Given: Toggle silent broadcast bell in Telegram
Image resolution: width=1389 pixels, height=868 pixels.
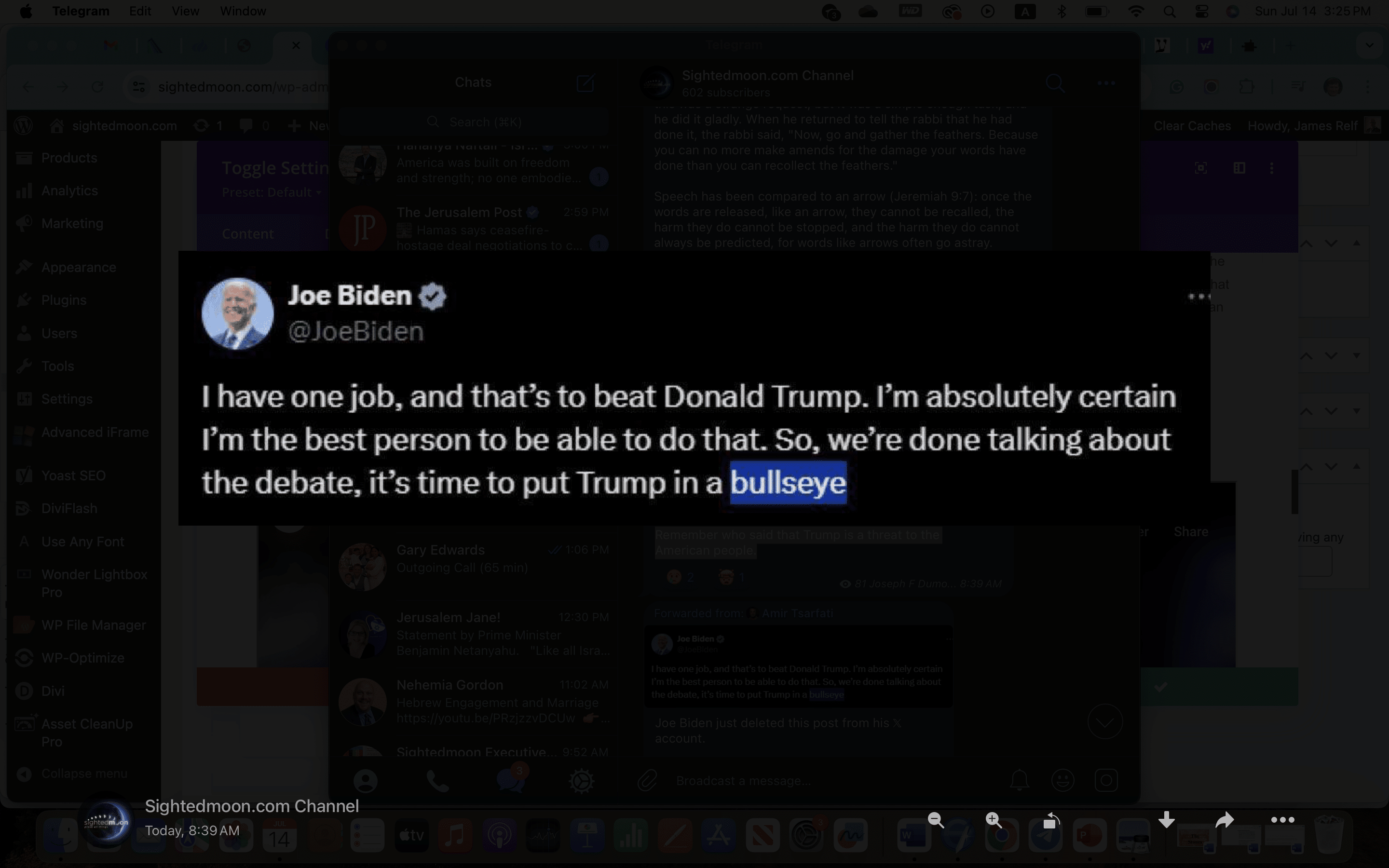Looking at the screenshot, I should pos(1020,780).
